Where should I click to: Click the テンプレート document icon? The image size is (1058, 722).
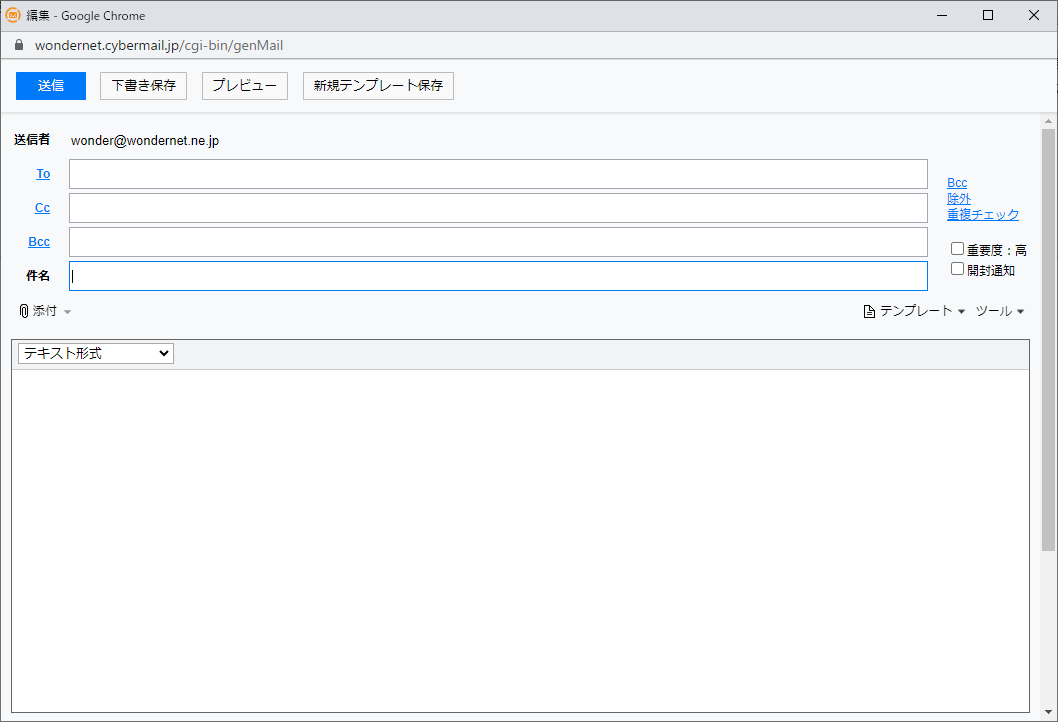coord(869,311)
